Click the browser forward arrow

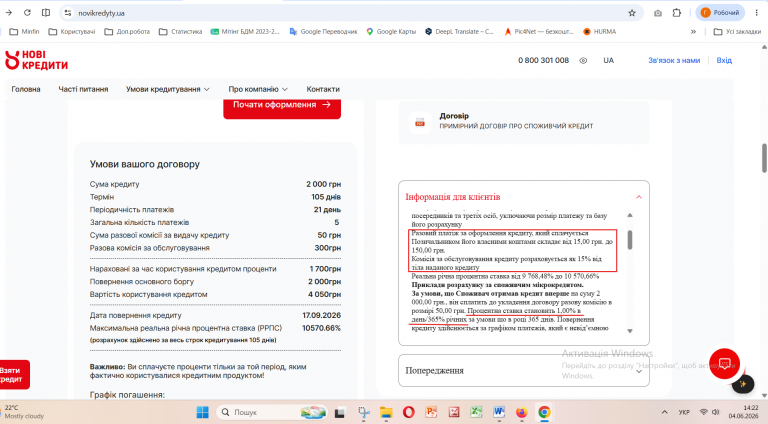coord(9,13)
